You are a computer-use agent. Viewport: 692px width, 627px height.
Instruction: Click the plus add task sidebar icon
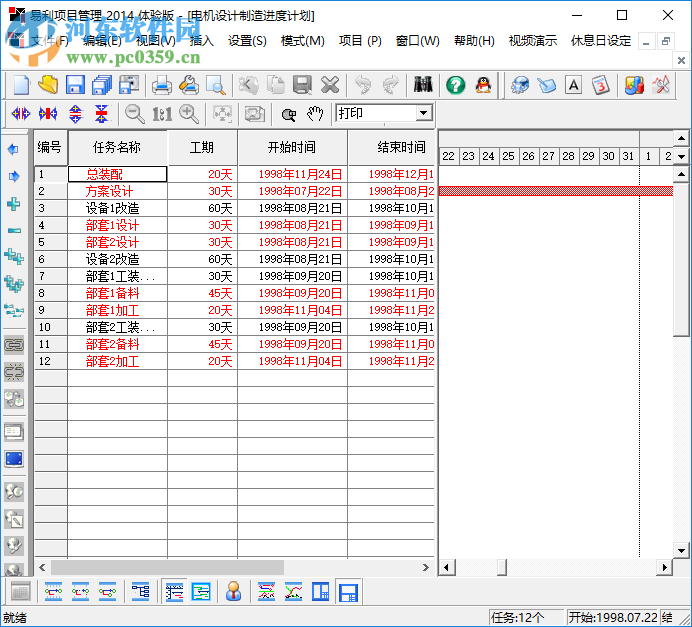coord(13,204)
